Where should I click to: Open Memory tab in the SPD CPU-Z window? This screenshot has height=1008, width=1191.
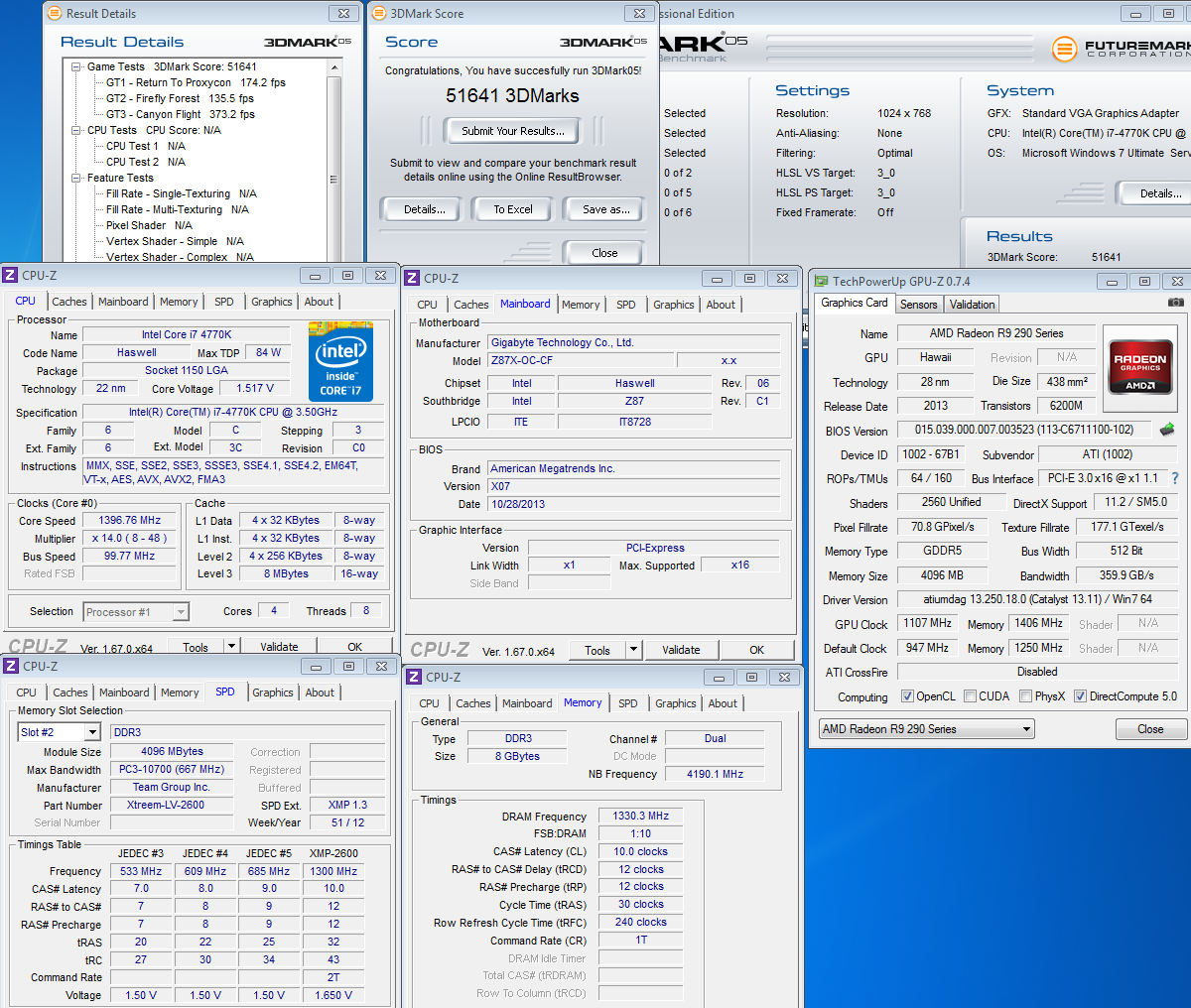[x=180, y=693]
